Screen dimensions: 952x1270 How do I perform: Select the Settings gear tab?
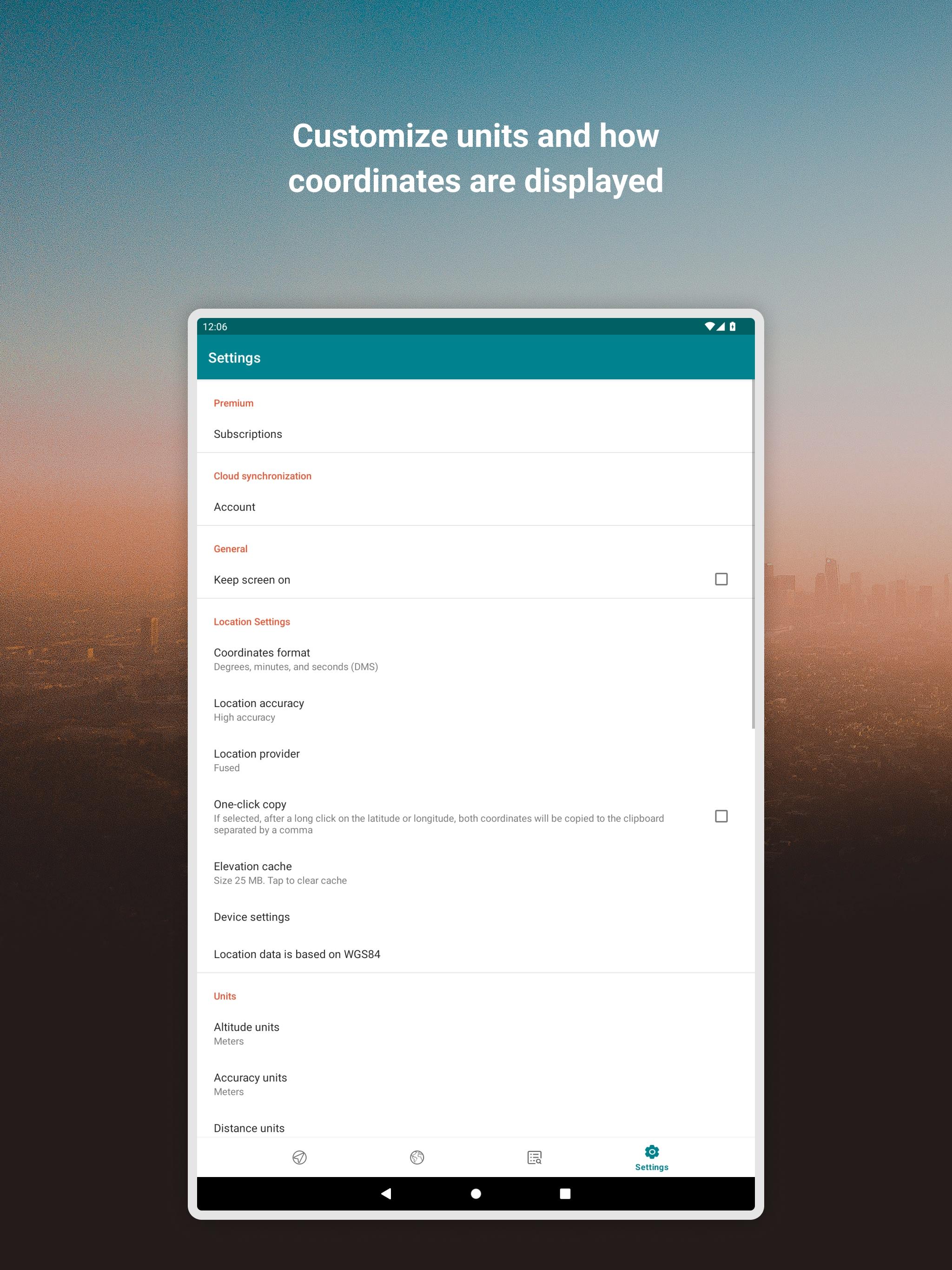tap(652, 1158)
